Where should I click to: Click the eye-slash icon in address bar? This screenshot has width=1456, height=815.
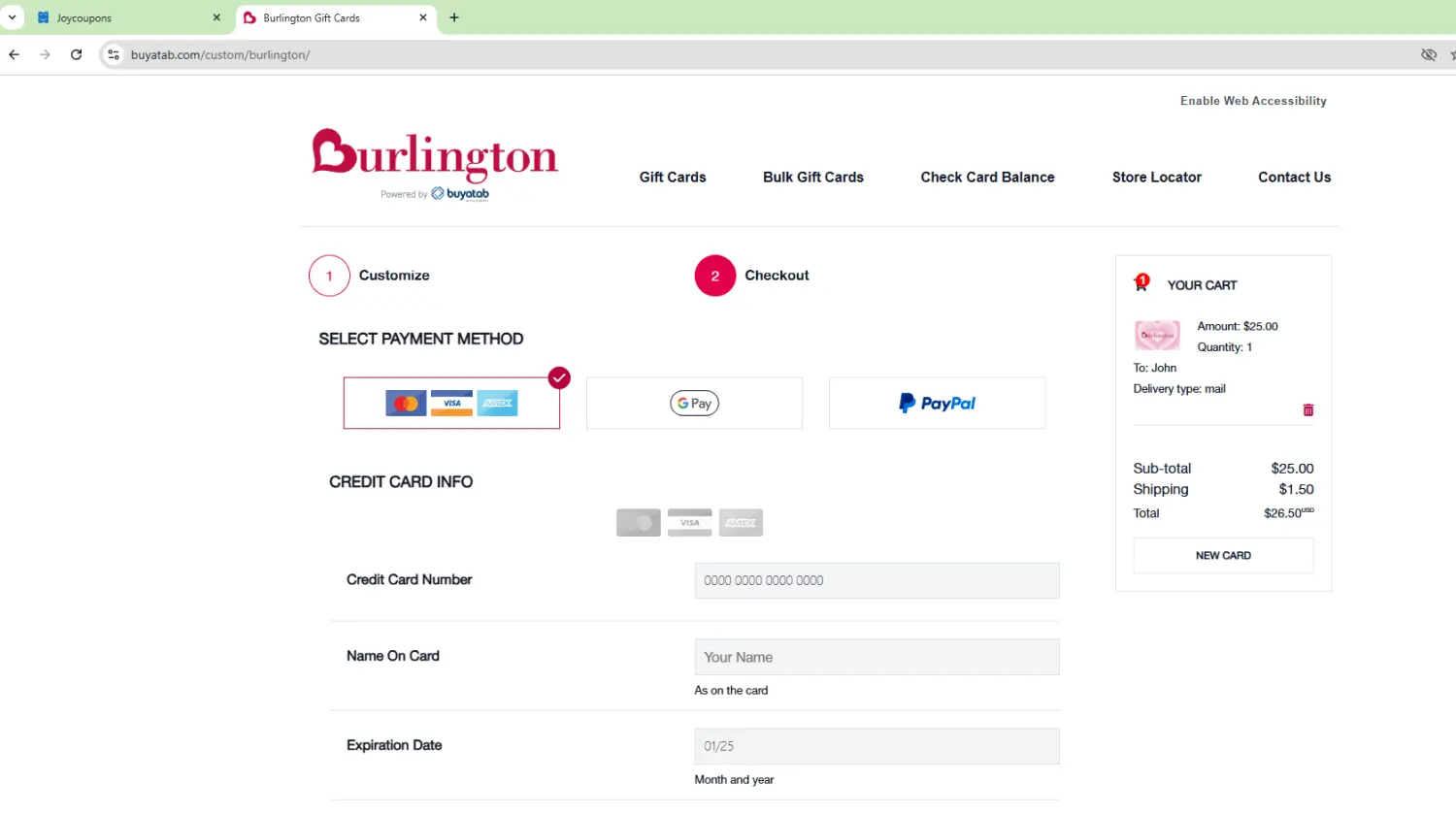click(x=1429, y=55)
